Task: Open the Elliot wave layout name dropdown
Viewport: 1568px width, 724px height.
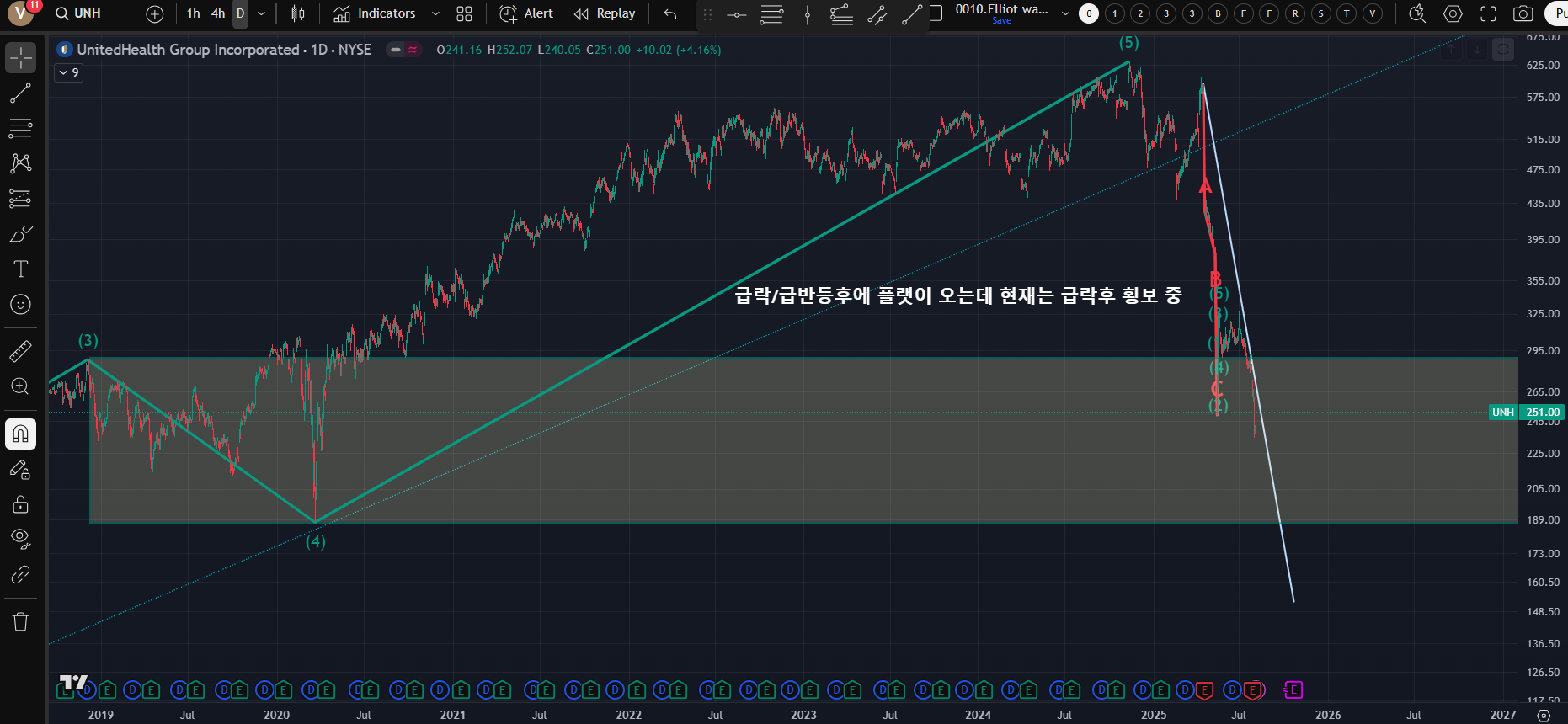Action: click(x=1065, y=13)
